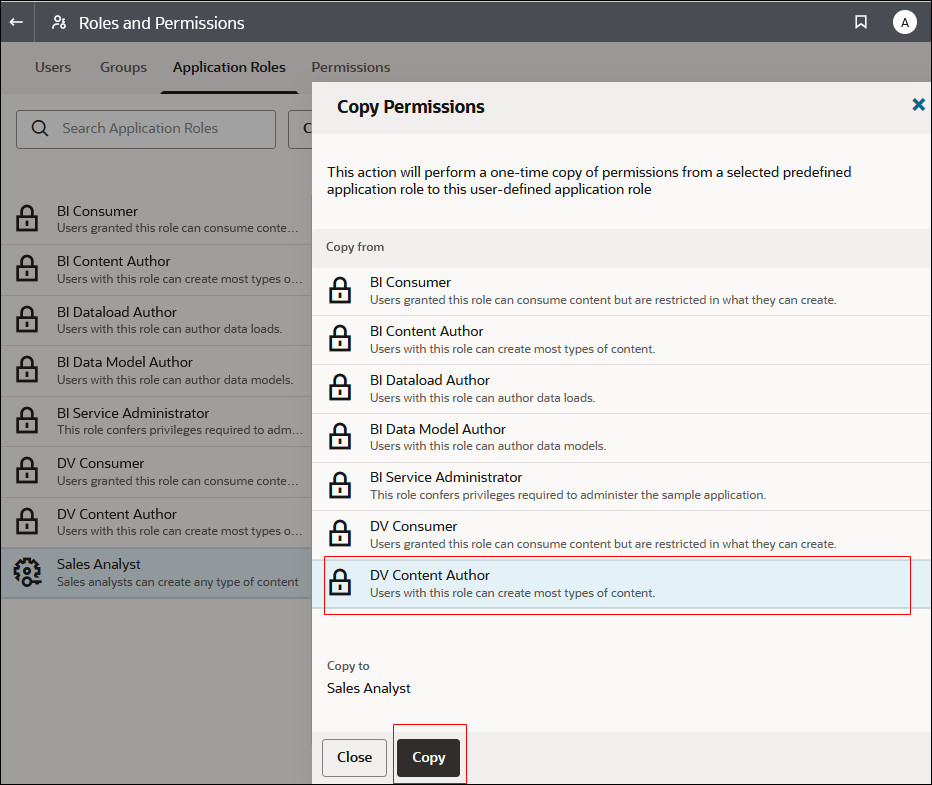Image resolution: width=932 pixels, height=785 pixels.
Task: Click lock icon of BI Dataload Author in Copy from list
Action: (x=340, y=387)
